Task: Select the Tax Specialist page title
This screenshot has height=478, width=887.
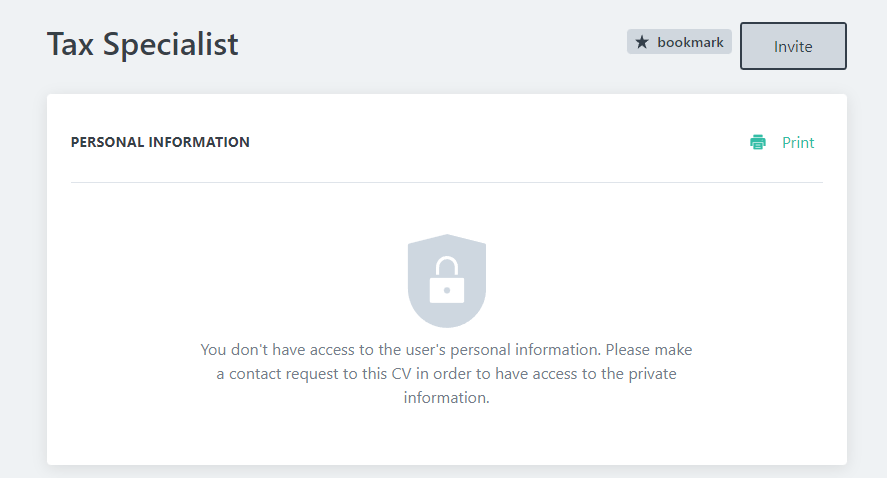Action: tap(143, 45)
